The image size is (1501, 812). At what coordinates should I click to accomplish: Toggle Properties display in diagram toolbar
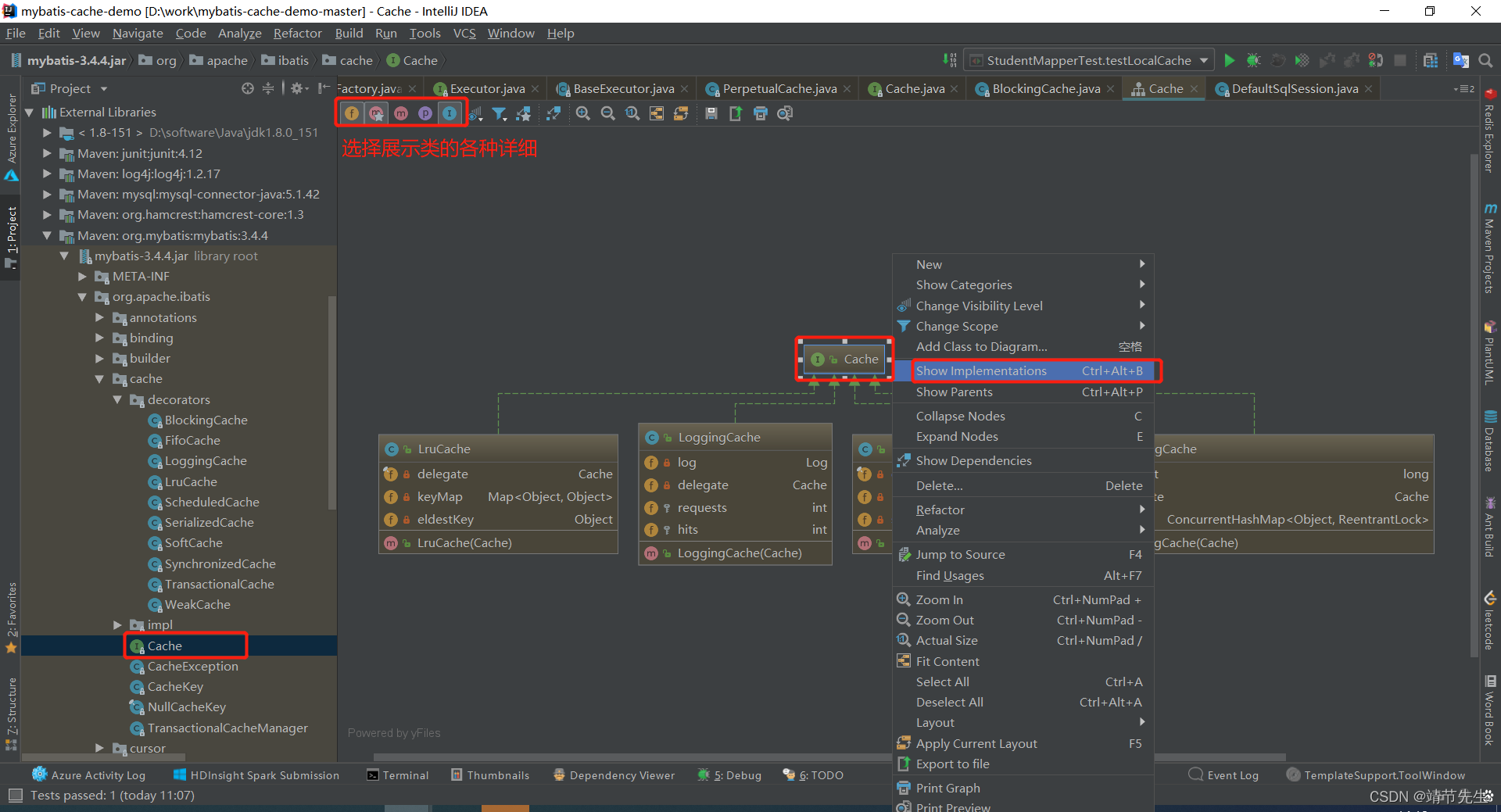pos(425,113)
